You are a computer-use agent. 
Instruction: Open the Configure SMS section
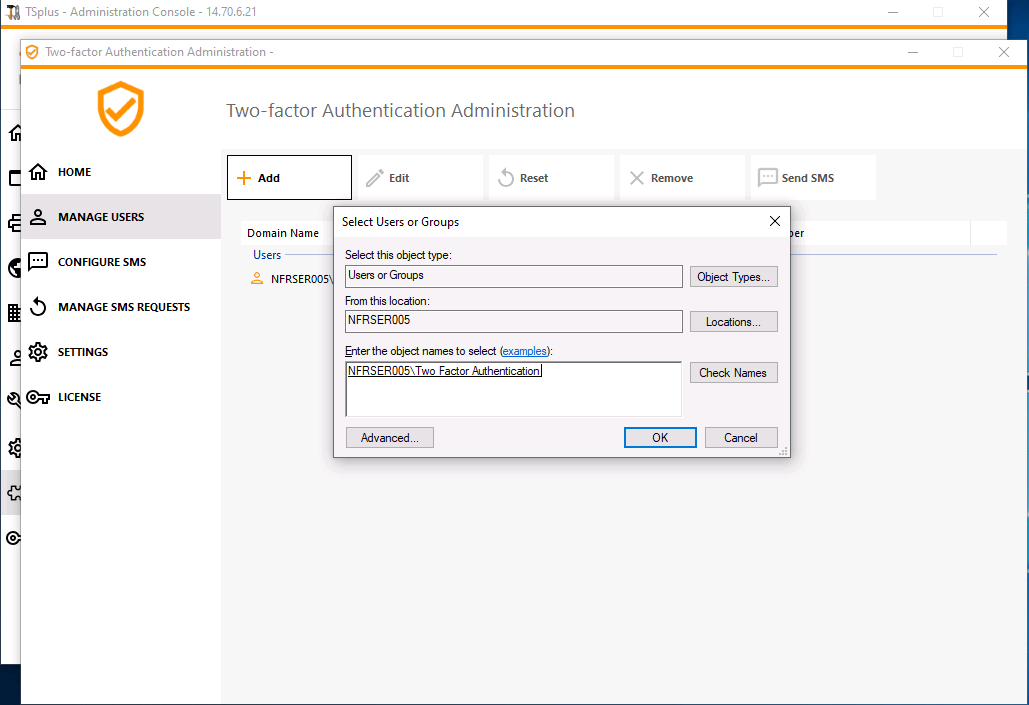pyautogui.click(x=102, y=262)
